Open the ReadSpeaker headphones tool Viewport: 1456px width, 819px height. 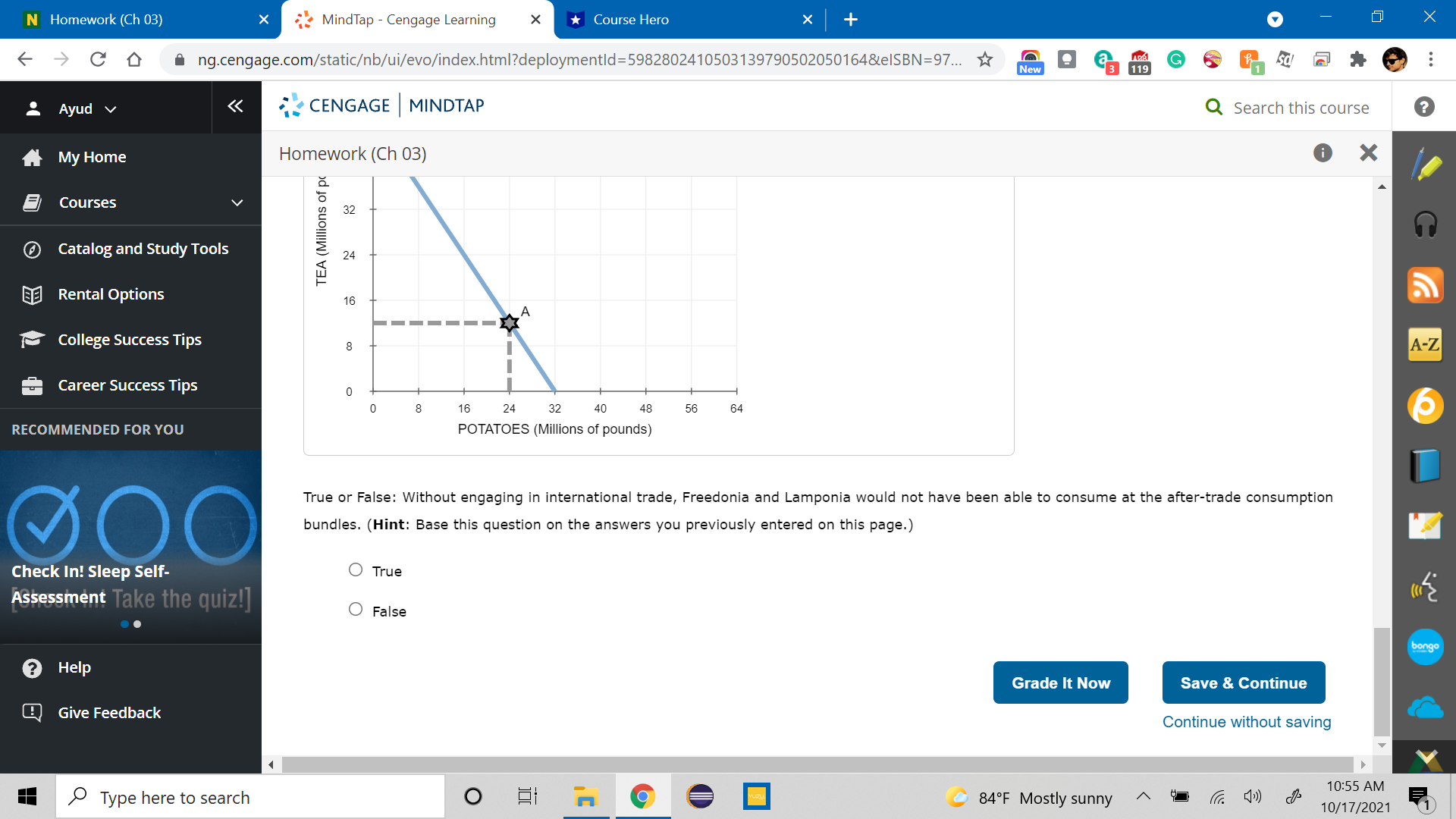tap(1426, 224)
